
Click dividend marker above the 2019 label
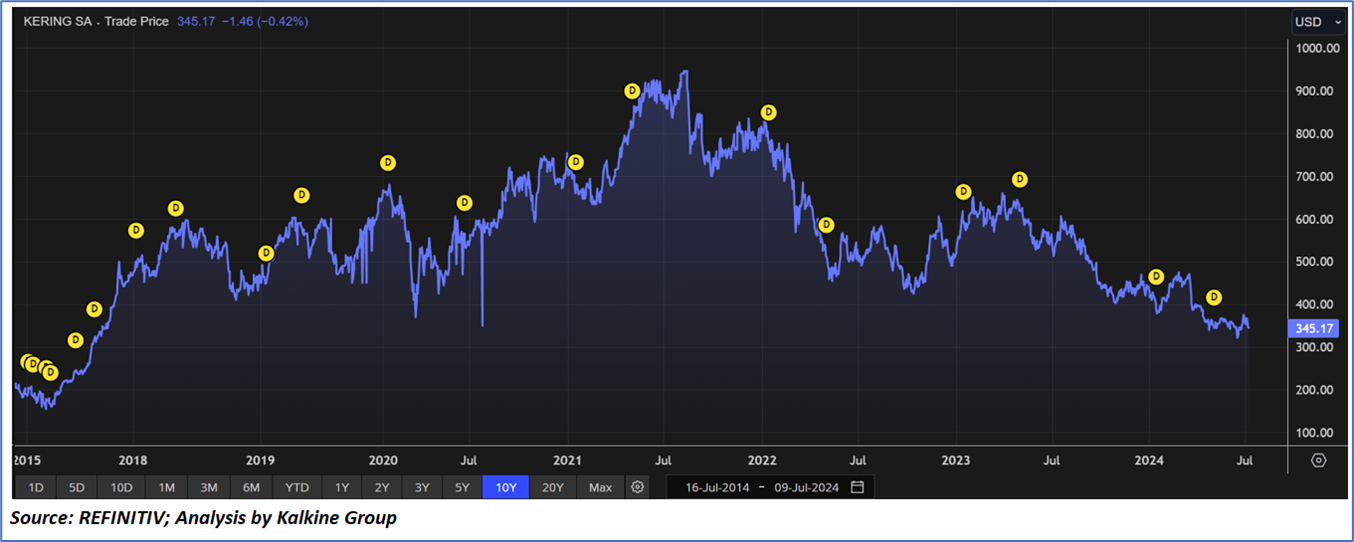266,253
